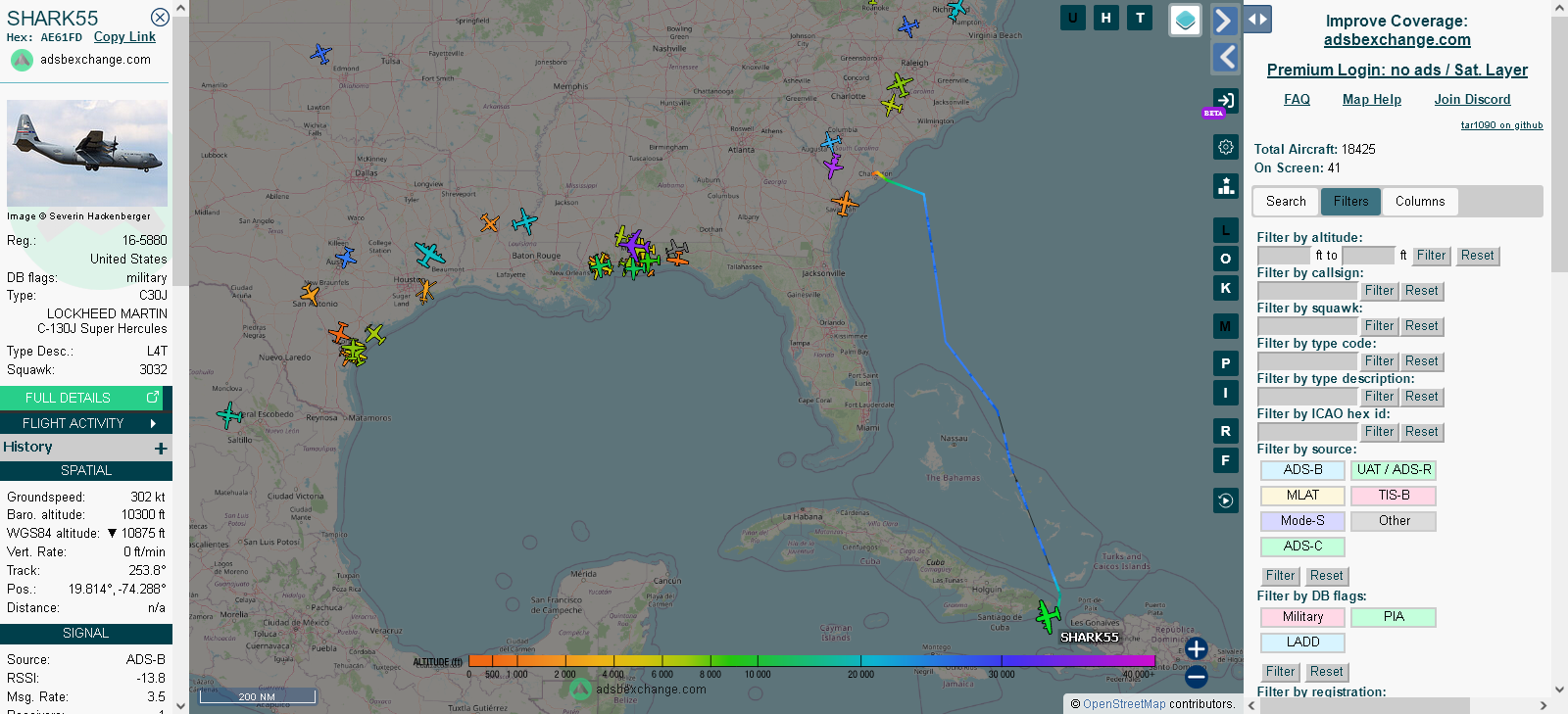The width and height of the screenshot is (1568, 714).
Task: Apply the altitude Filter button
Action: 1431,256
